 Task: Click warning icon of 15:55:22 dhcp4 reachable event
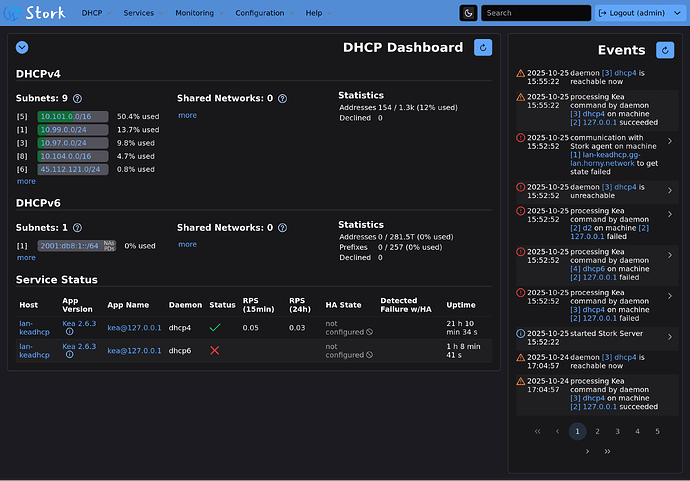(x=521, y=73)
